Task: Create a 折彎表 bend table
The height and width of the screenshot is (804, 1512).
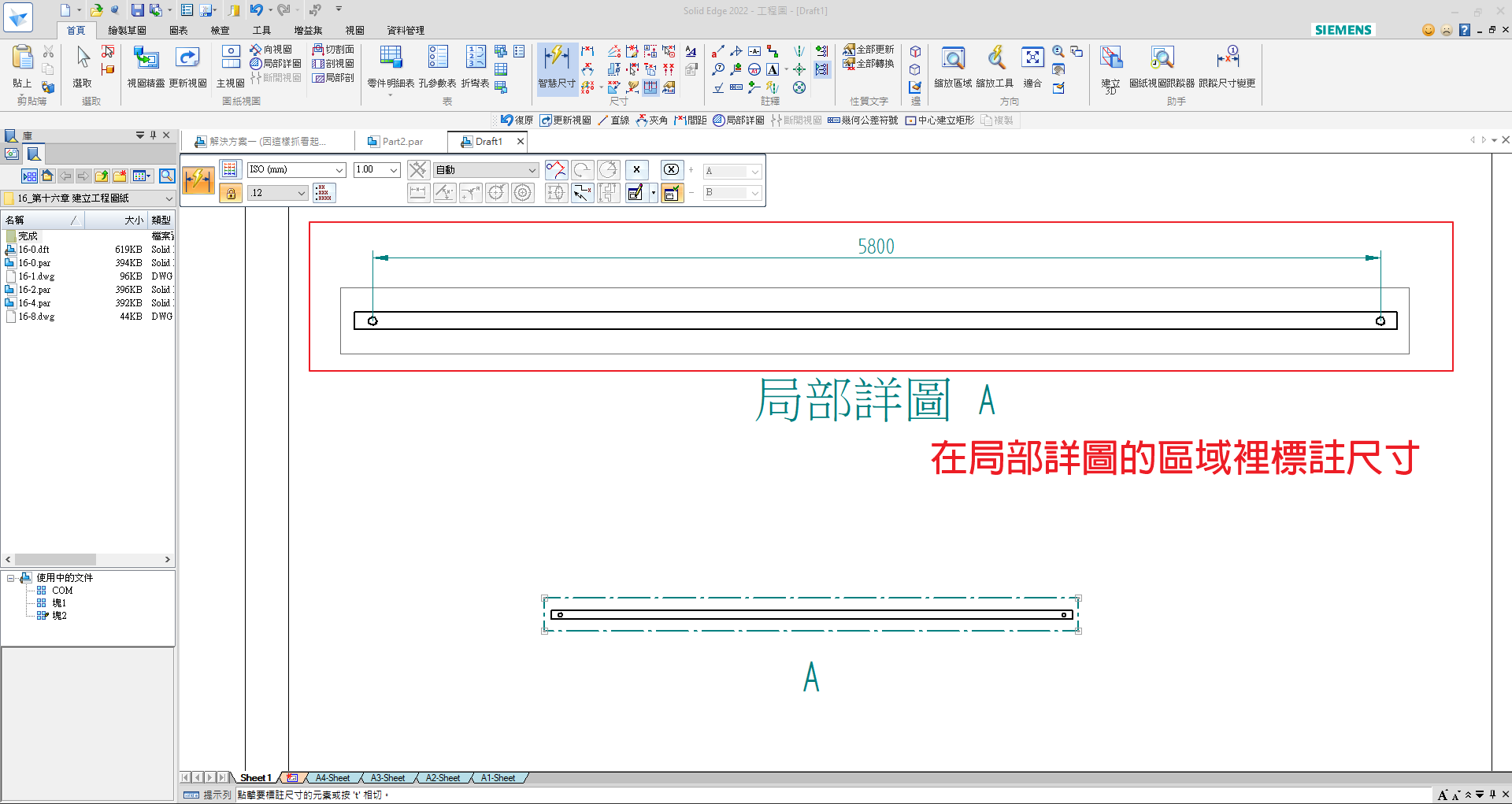Action: tap(476, 67)
